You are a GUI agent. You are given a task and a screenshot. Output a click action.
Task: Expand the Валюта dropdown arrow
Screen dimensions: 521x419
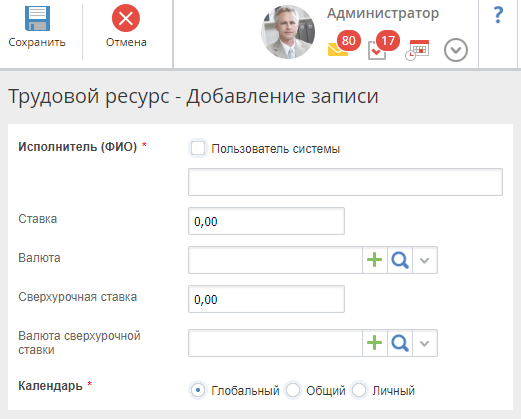425,260
